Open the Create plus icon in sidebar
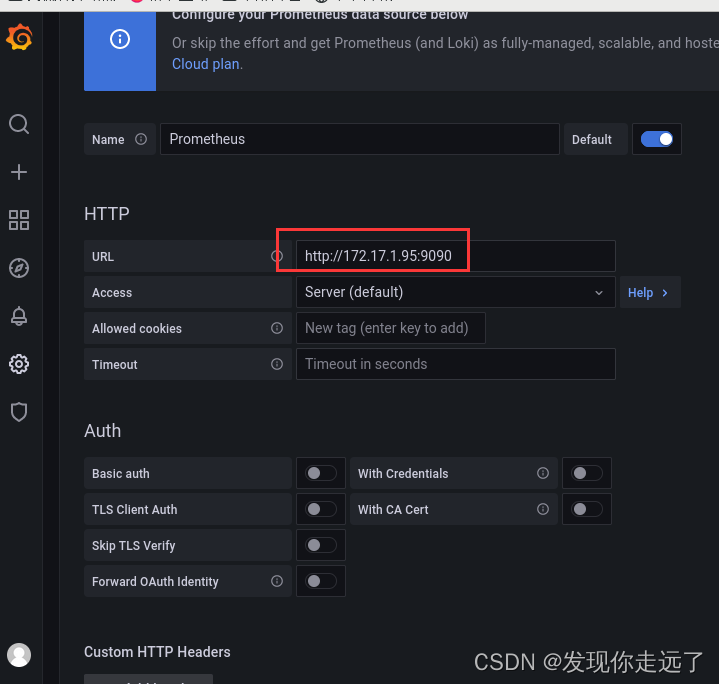Screen dimensions: 719x684 [x=19, y=172]
